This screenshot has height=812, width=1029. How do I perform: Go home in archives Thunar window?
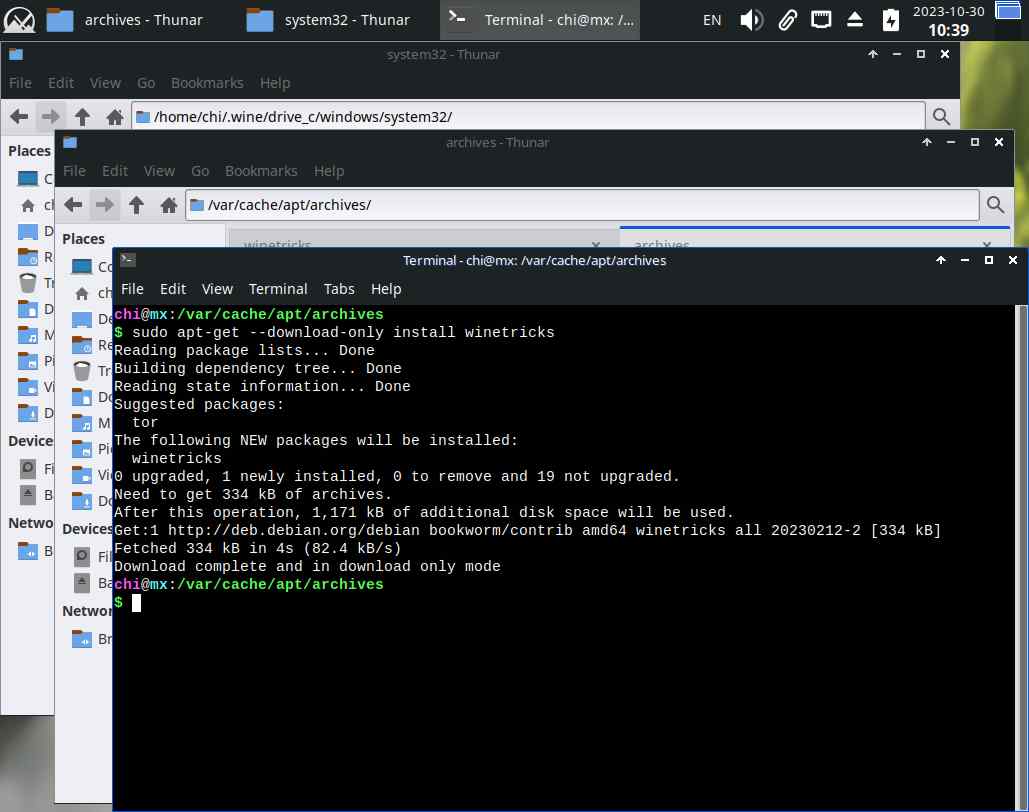(169, 205)
